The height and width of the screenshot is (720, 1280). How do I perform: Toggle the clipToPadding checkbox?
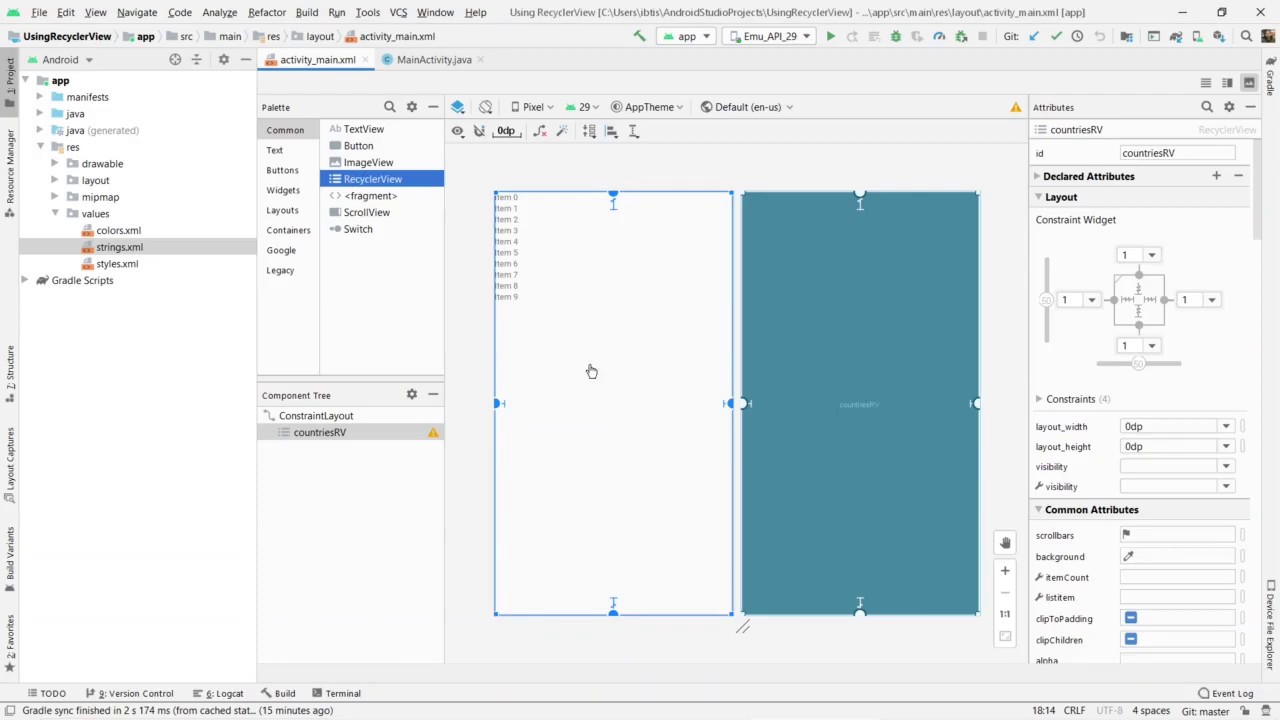tap(1131, 618)
